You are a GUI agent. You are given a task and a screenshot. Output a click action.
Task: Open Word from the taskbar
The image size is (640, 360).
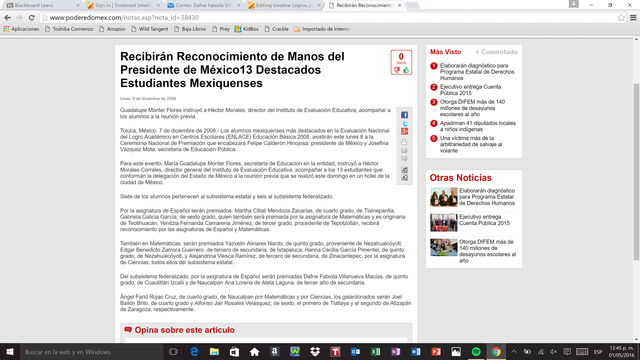click(x=416, y=352)
